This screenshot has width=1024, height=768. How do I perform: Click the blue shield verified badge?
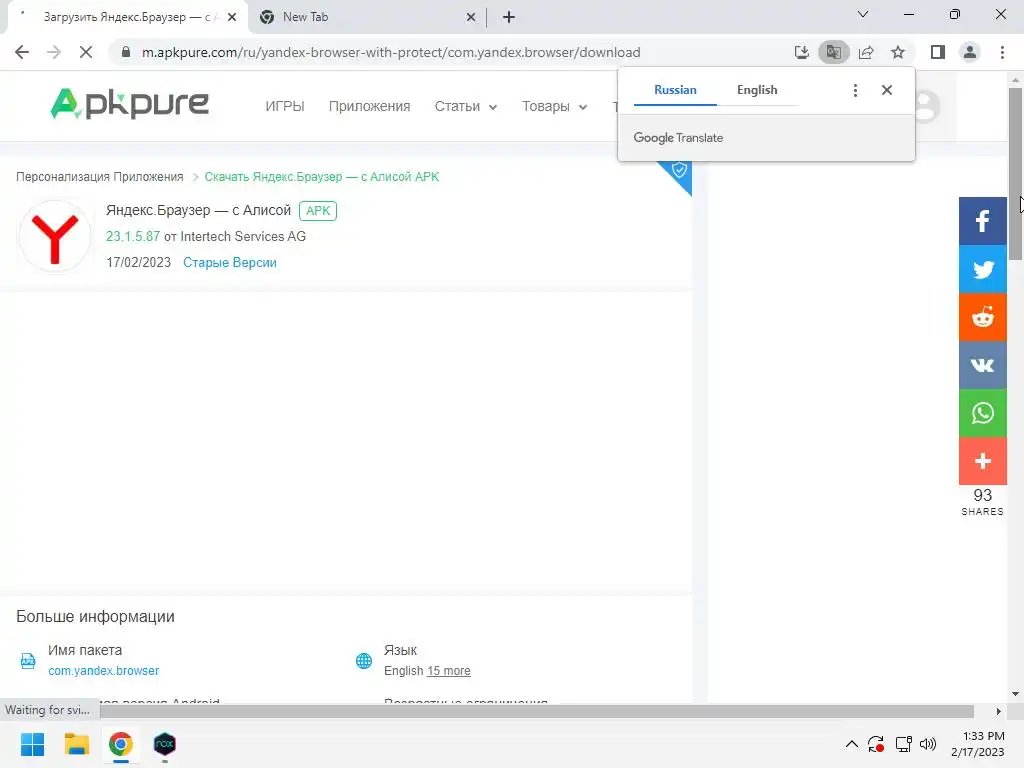(679, 171)
